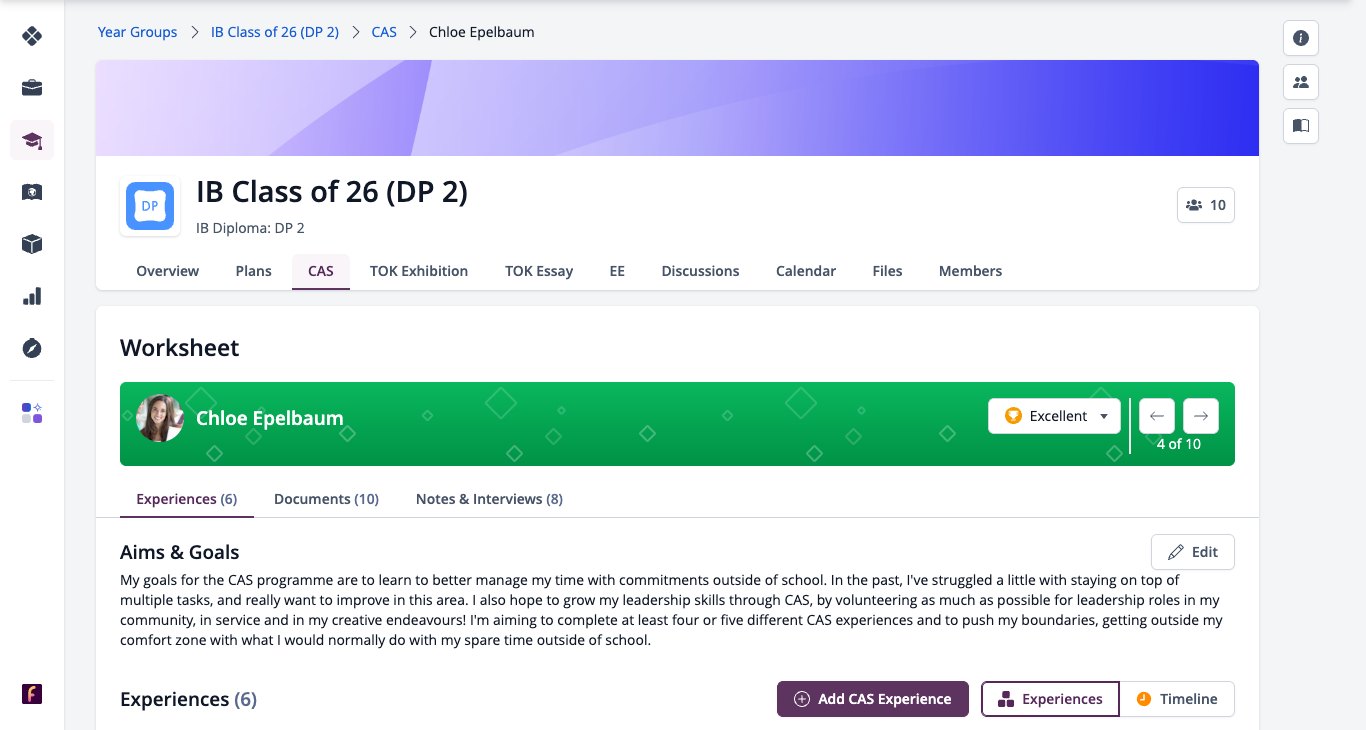This screenshot has height=730, width=1366.
Task: Switch to Experiences view toggle
Action: (x=1050, y=699)
